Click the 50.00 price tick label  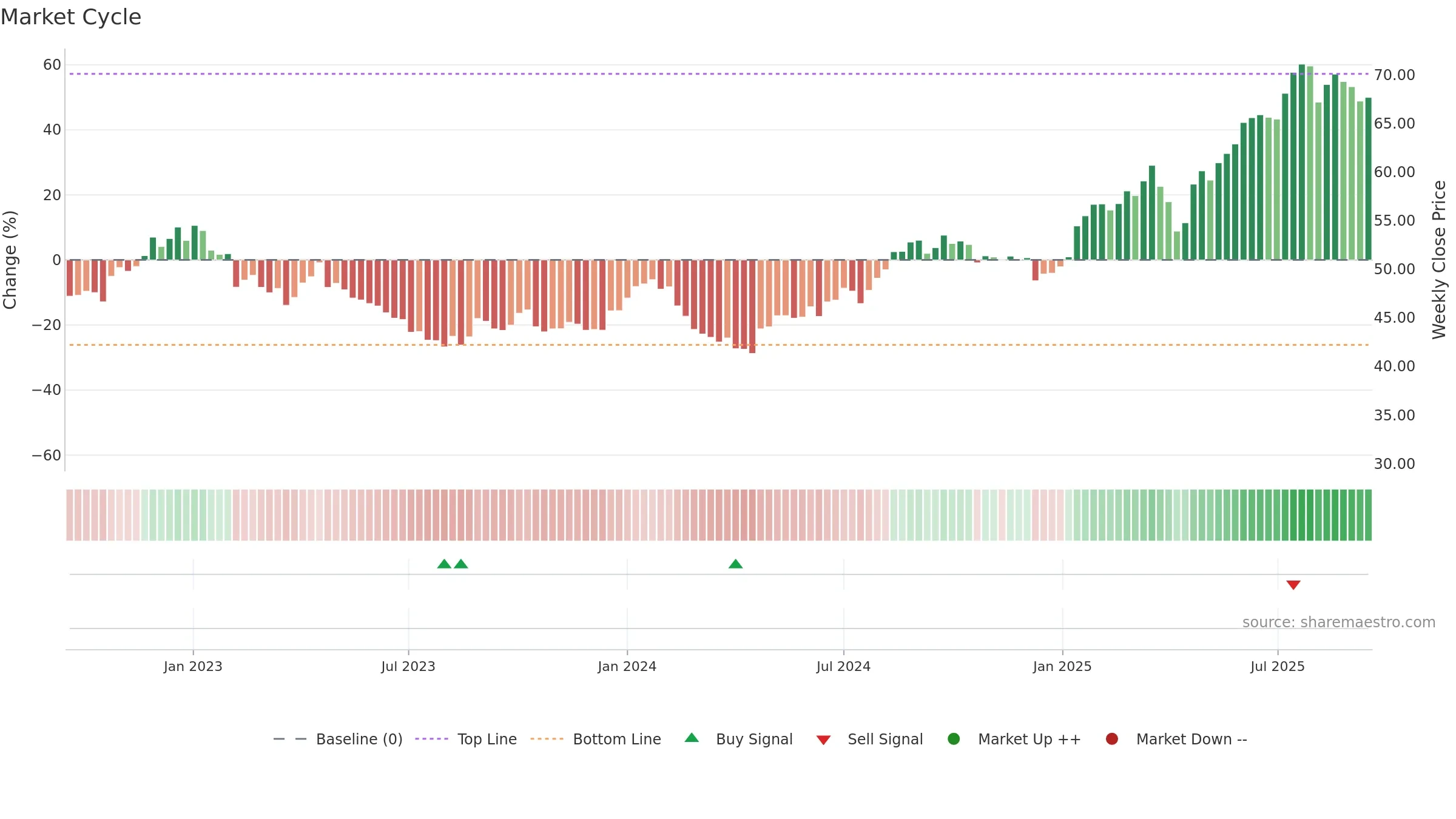[x=1394, y=269]
